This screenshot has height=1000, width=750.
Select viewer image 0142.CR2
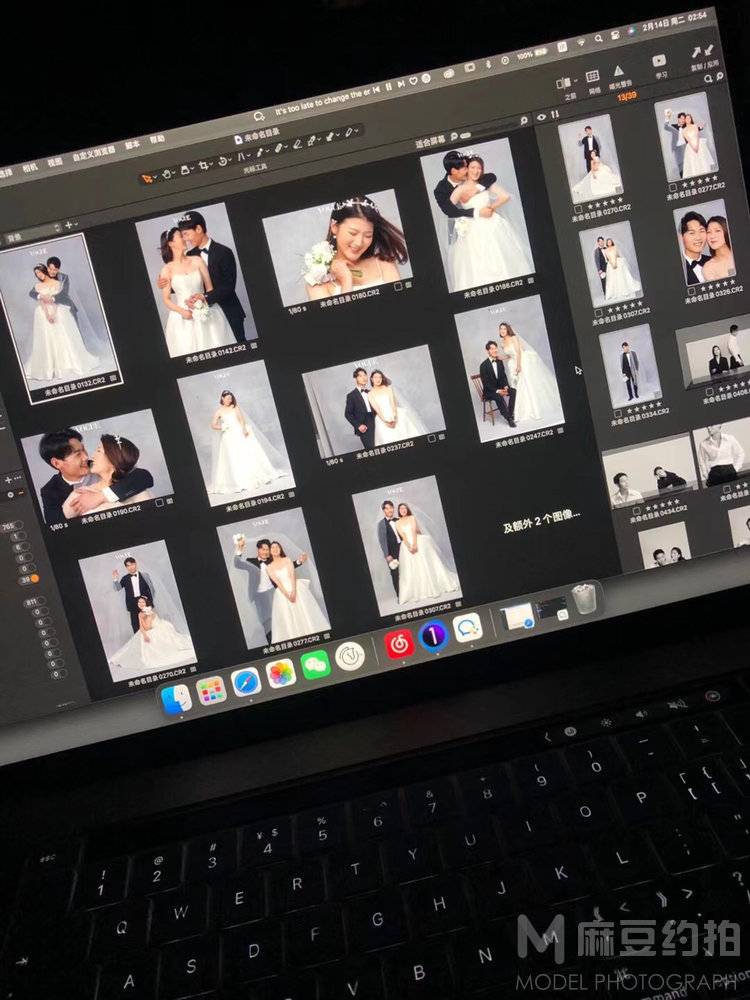tap(196, 281)
